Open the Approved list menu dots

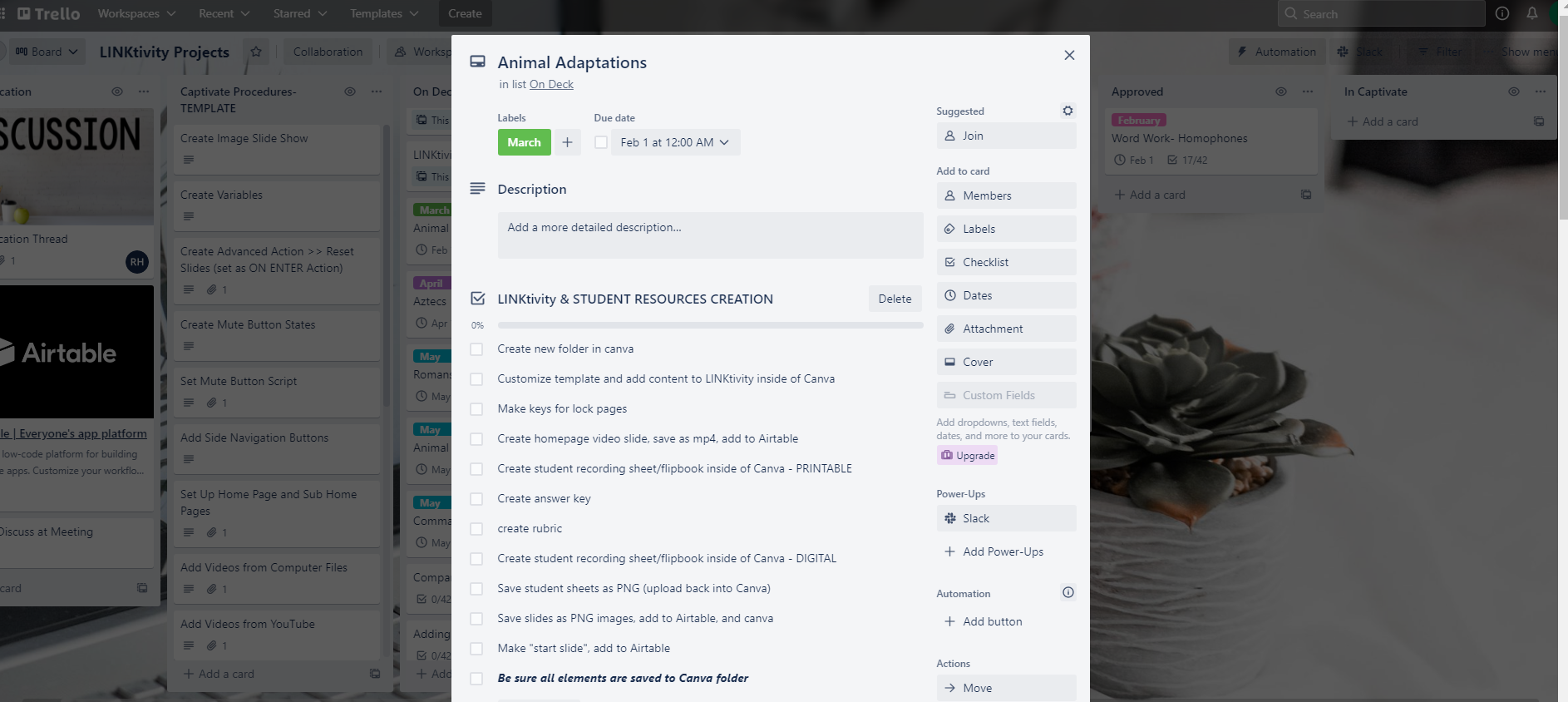pyautogui.click(x=1308, y=91)
